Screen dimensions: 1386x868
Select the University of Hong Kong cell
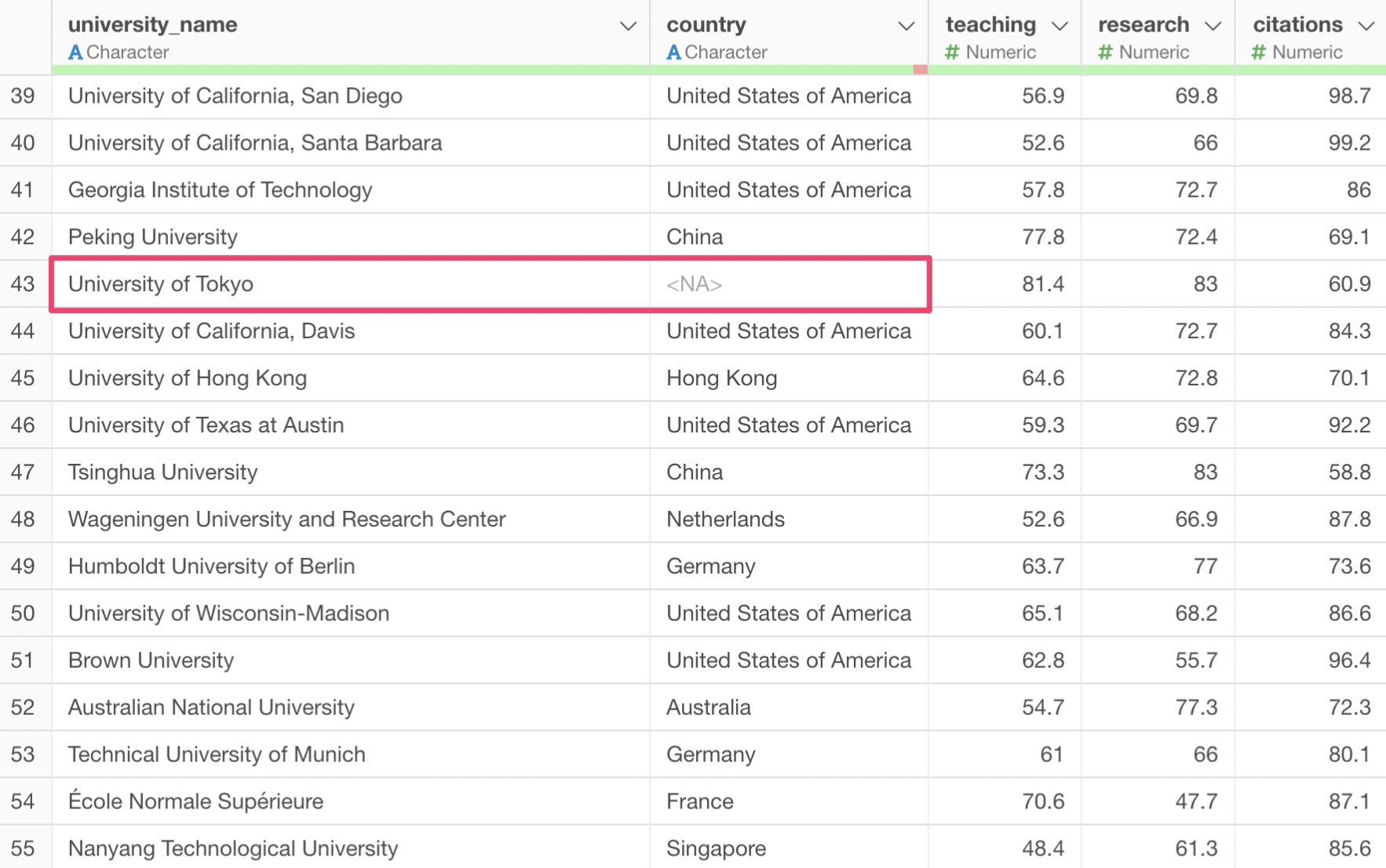tap(351, 378)
